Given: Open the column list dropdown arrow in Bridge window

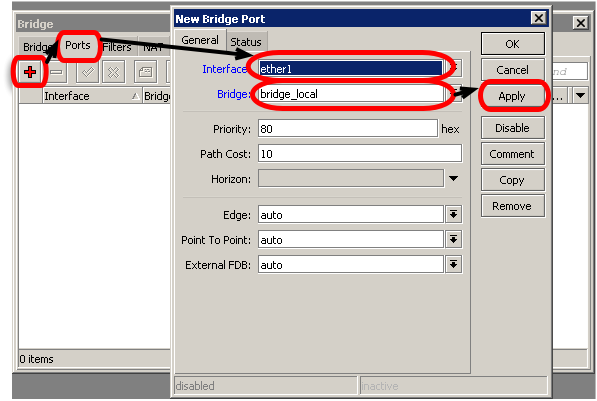Looking at the screenshot, I should (580, 95).
